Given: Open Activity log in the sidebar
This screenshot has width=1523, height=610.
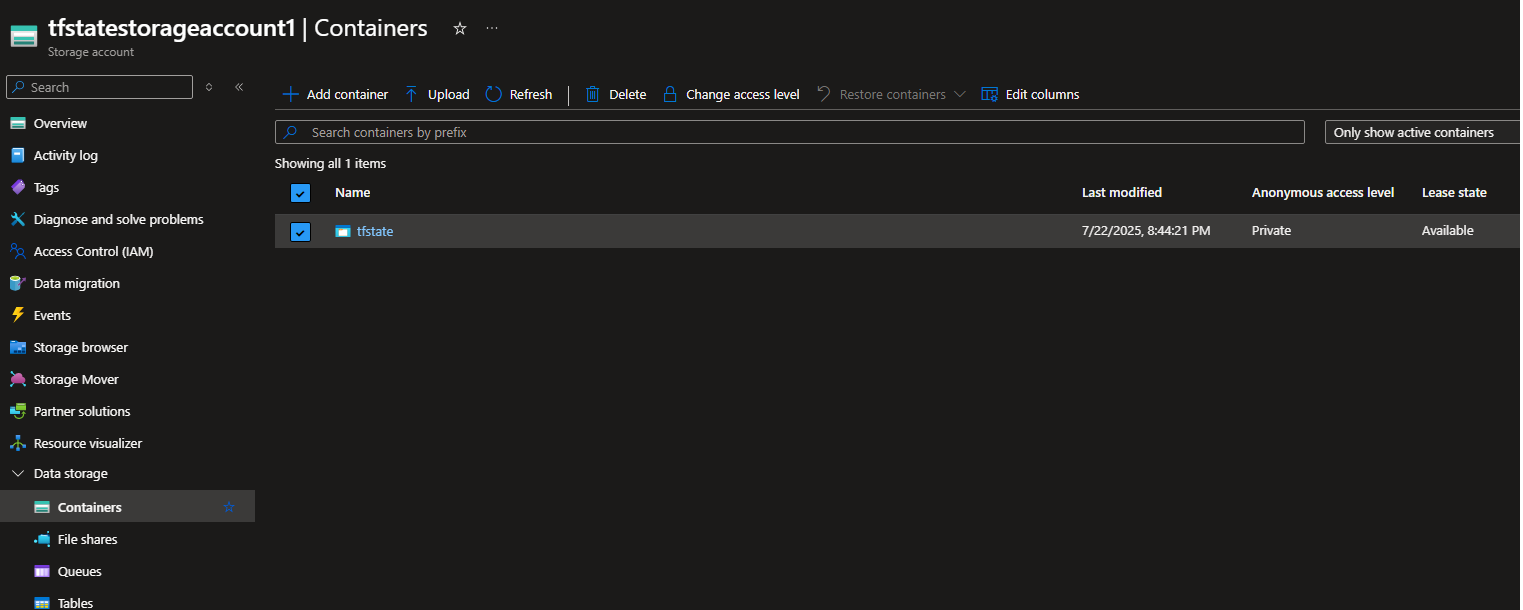Looking at the screenshot, I should (66, 156).
